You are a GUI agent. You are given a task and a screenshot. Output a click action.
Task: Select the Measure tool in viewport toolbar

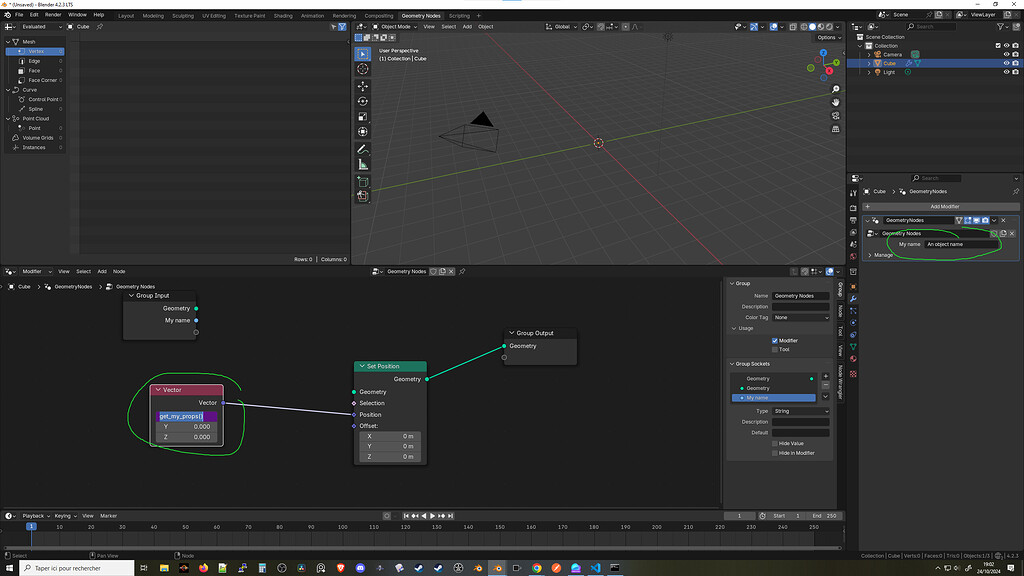[x=362, y=165]
